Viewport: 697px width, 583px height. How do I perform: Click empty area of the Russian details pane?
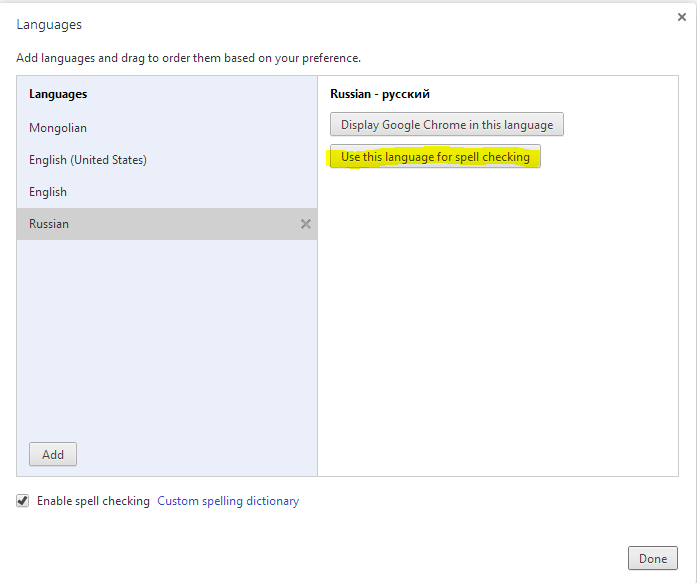point(498,320)
